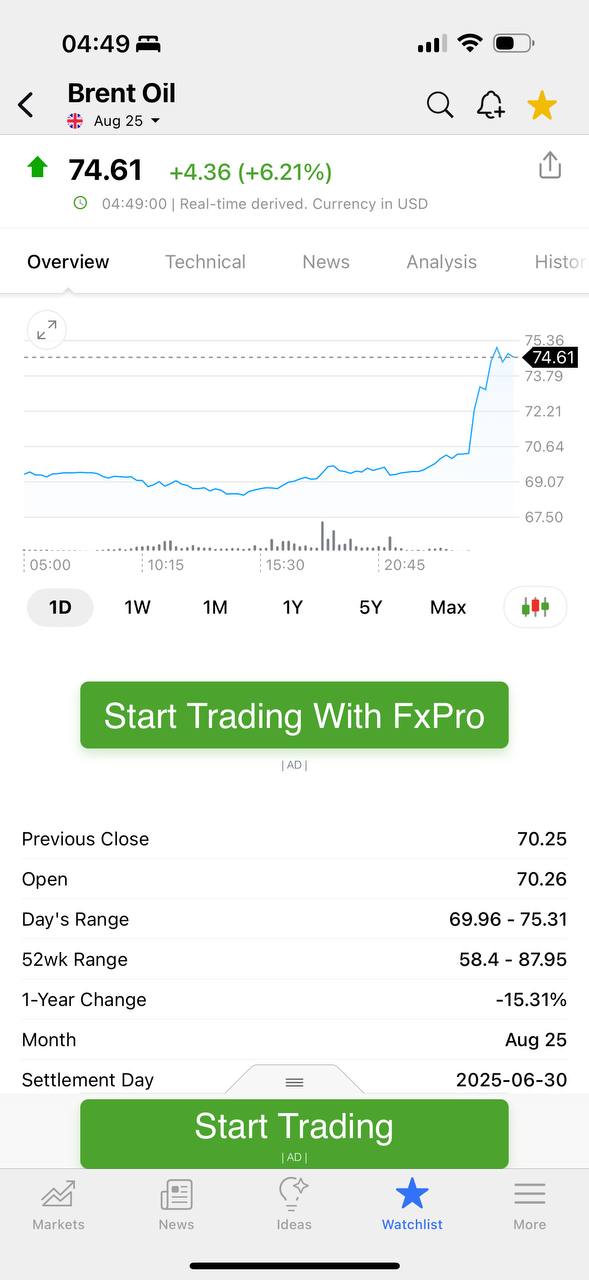
Task: Open the More menu icon
Action: 530,1205
